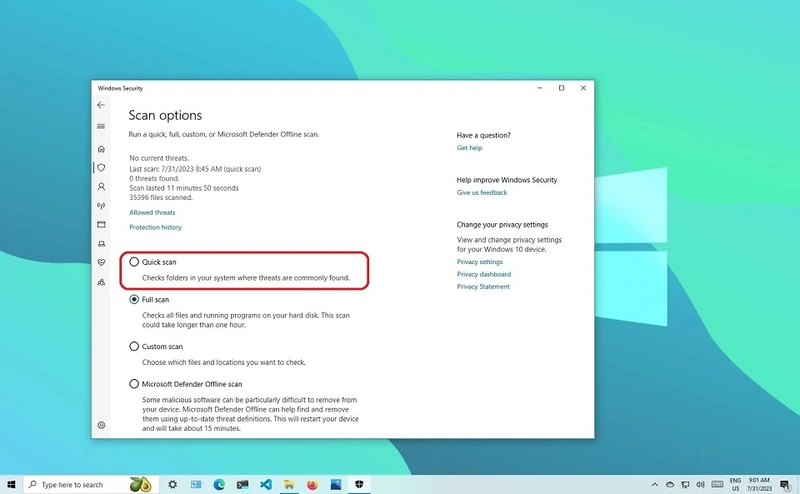Launch Microsoft Edge from the taskbar
Viewport: 800px width, 494px height.
(x=219, y=484)
